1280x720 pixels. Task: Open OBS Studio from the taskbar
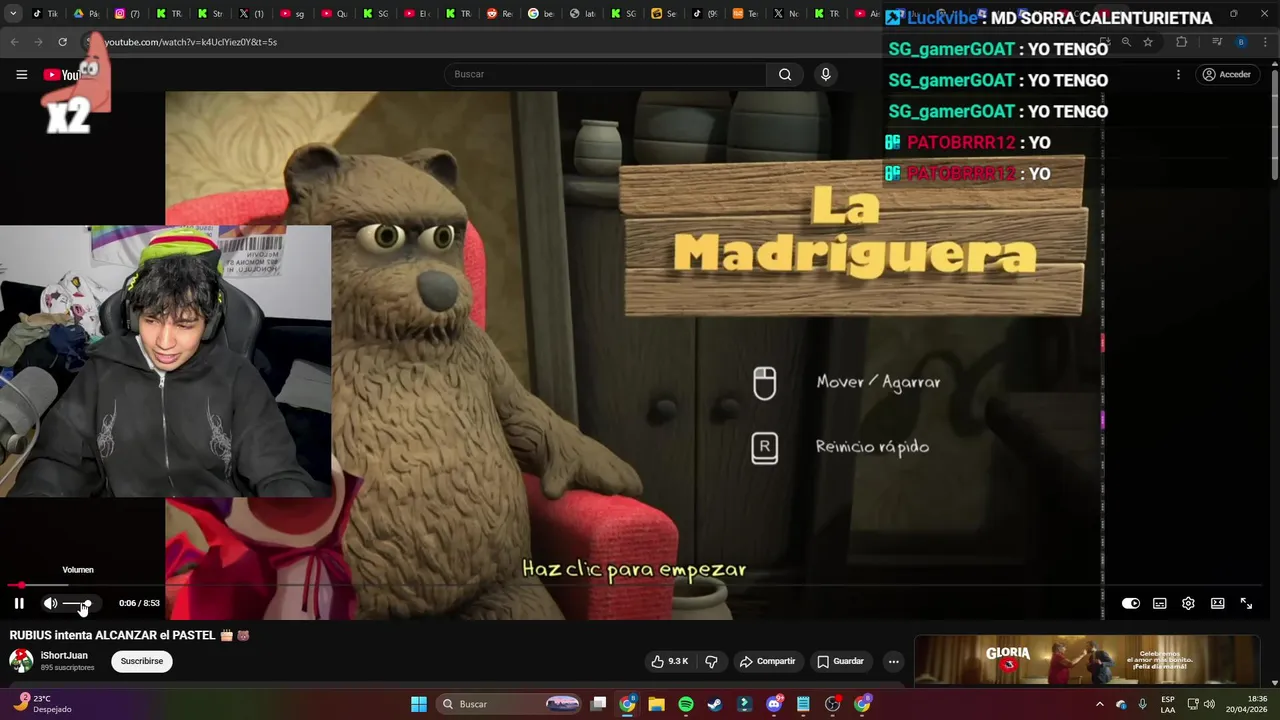coord(832,704)
